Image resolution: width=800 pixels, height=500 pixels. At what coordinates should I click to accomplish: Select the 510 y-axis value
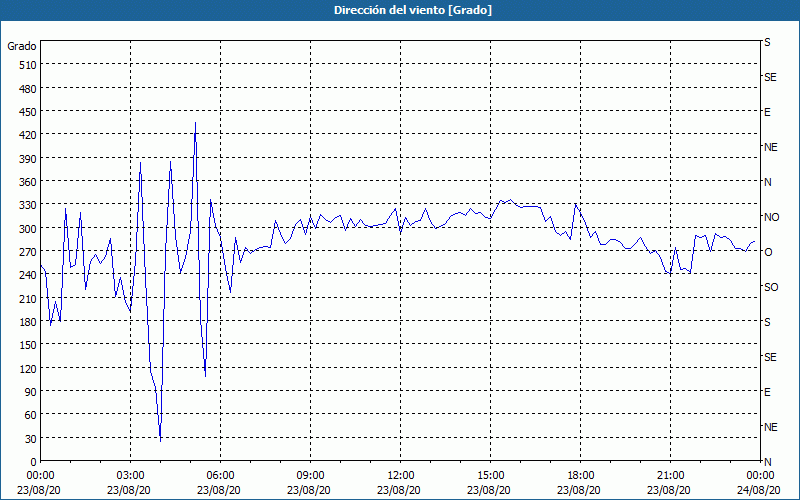click(x=28, y=65)
